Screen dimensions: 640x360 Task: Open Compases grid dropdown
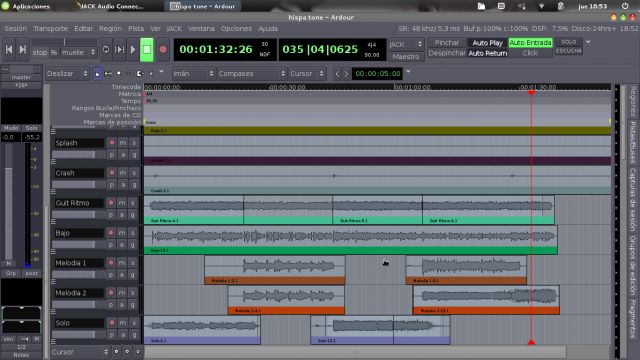(x=251, y=74)
